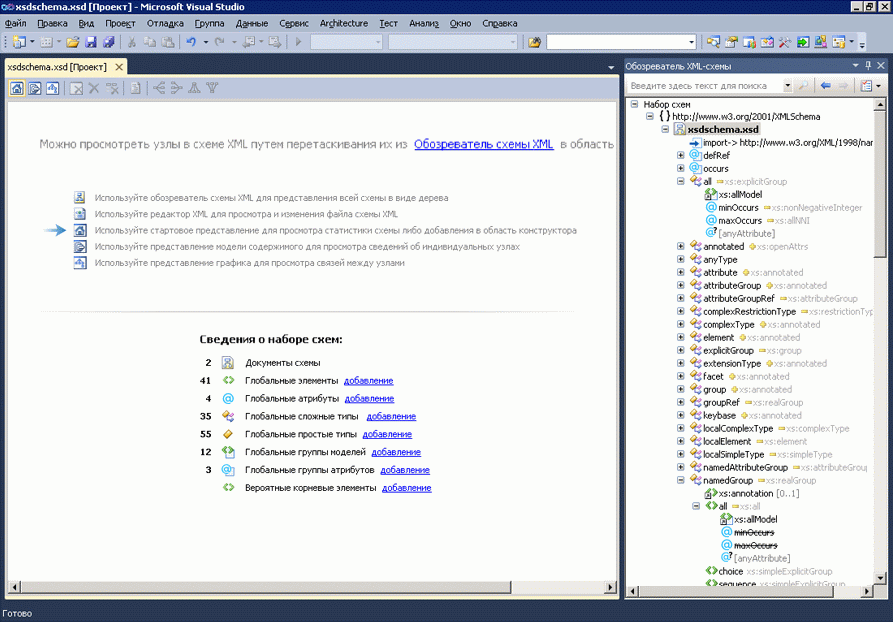
Task: Click the Clear Workspace designer icon
Action: 76,88
